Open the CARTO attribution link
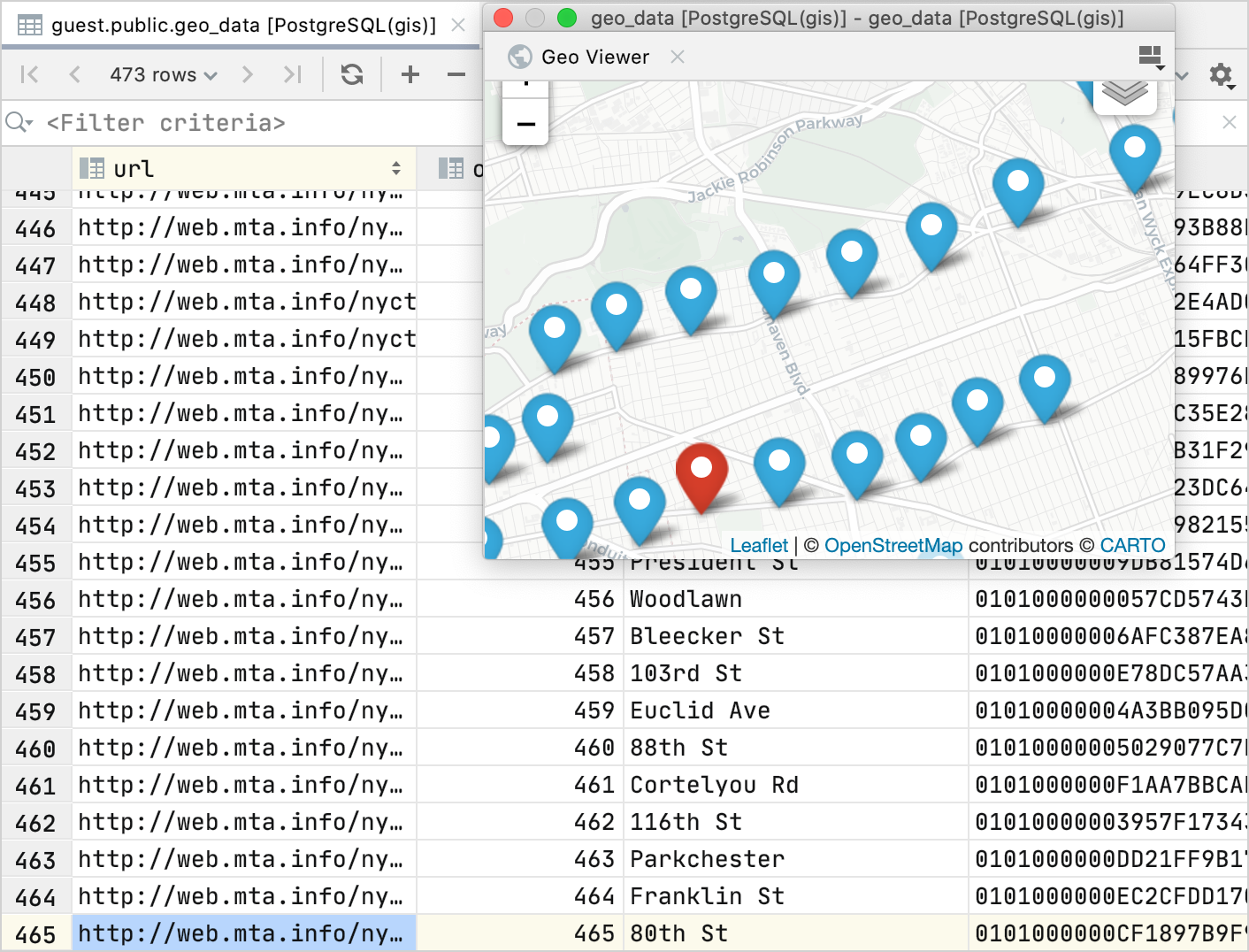This screenshot has width=1249, height=952. click(1133, 545)
